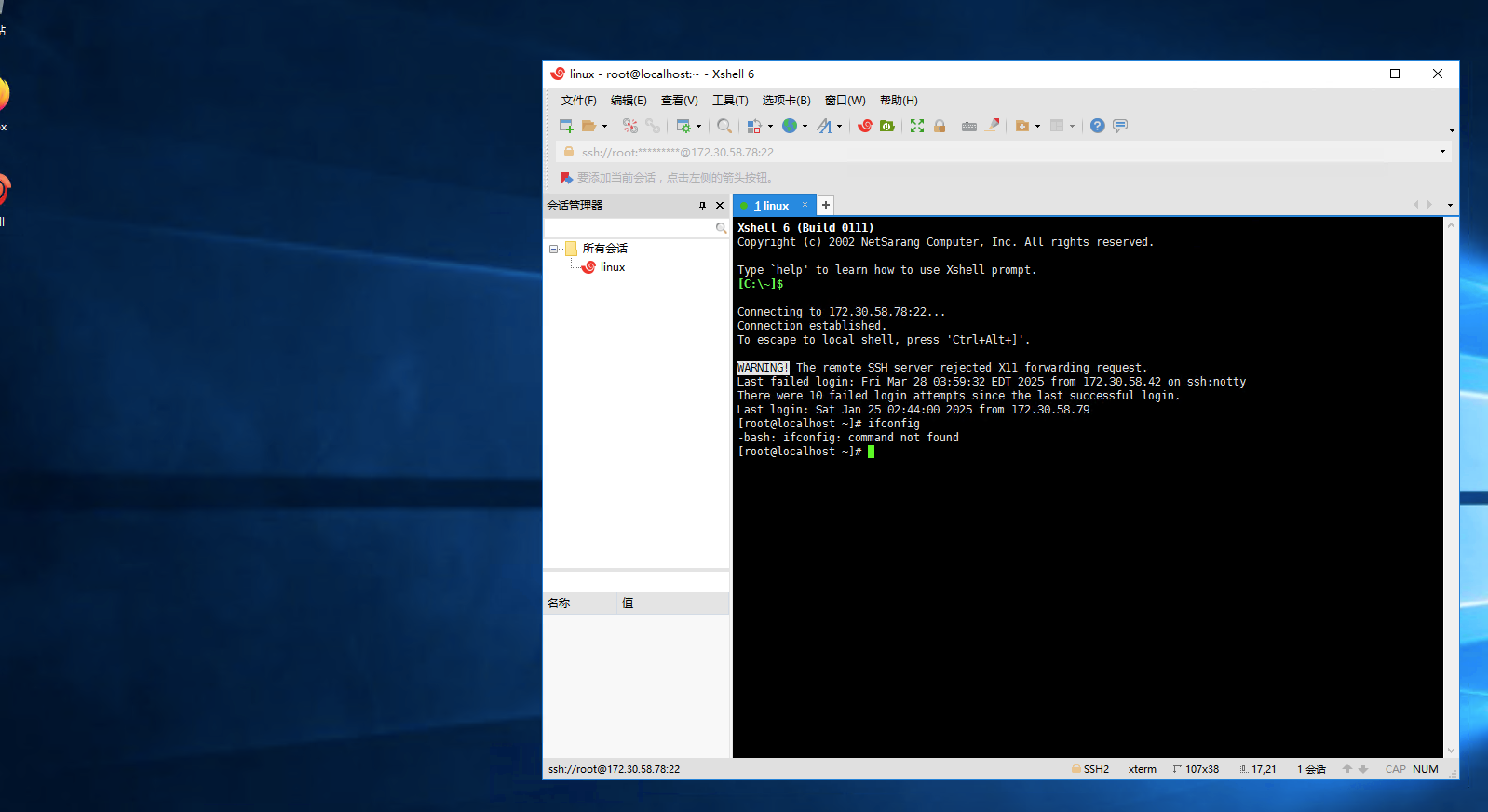1488x812 pixels.
Task: Toggle full screen green arrows icon
Action: point(917,126)
